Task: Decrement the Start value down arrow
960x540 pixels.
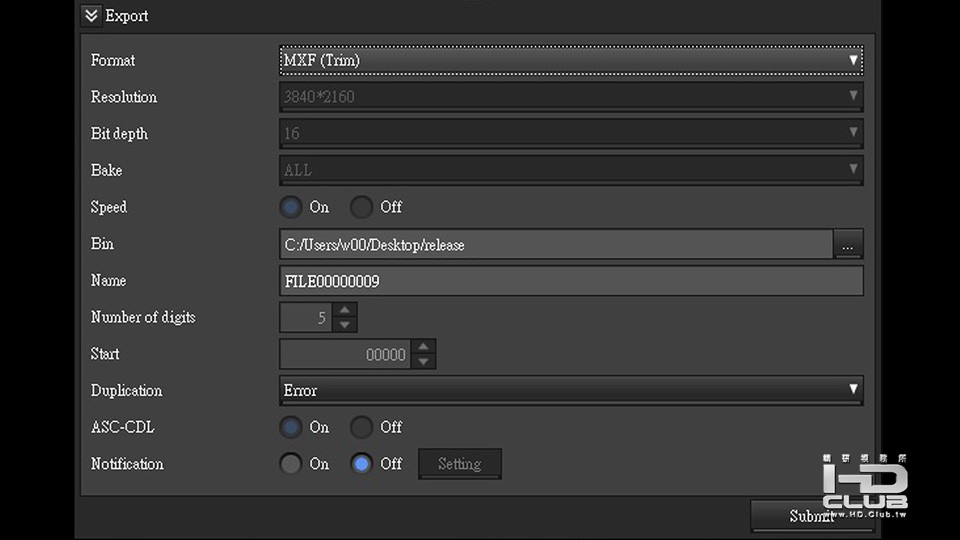Action: 423,361
